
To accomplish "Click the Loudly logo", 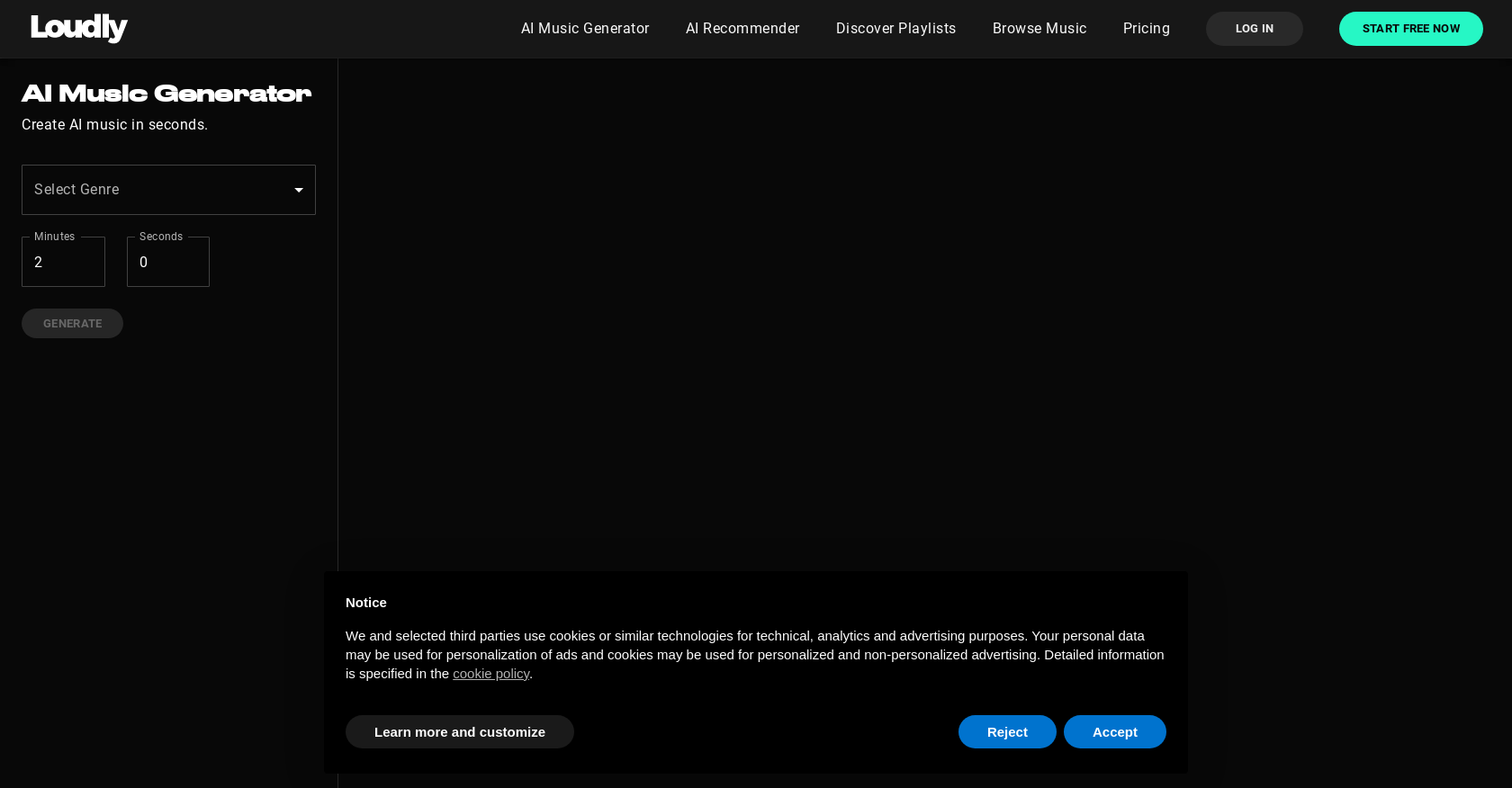I will pos(79,28).
